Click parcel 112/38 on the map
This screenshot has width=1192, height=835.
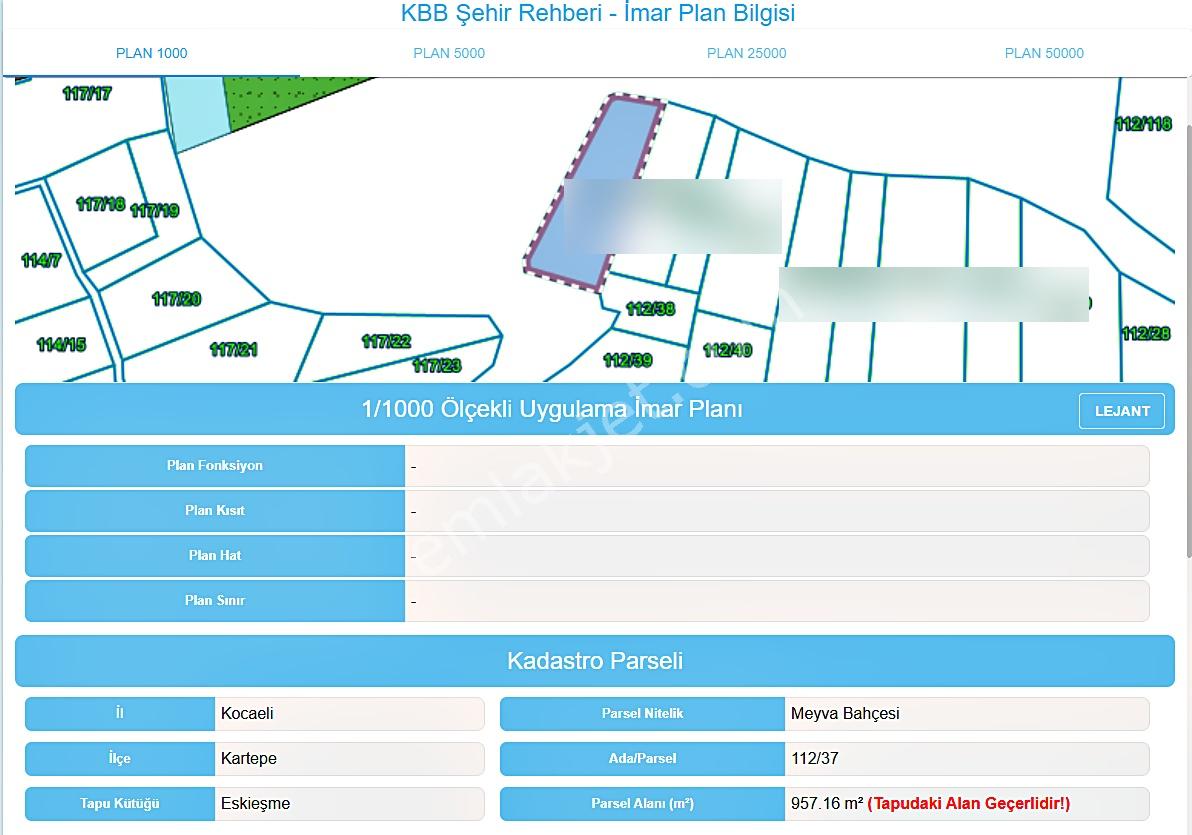[650, 308]
